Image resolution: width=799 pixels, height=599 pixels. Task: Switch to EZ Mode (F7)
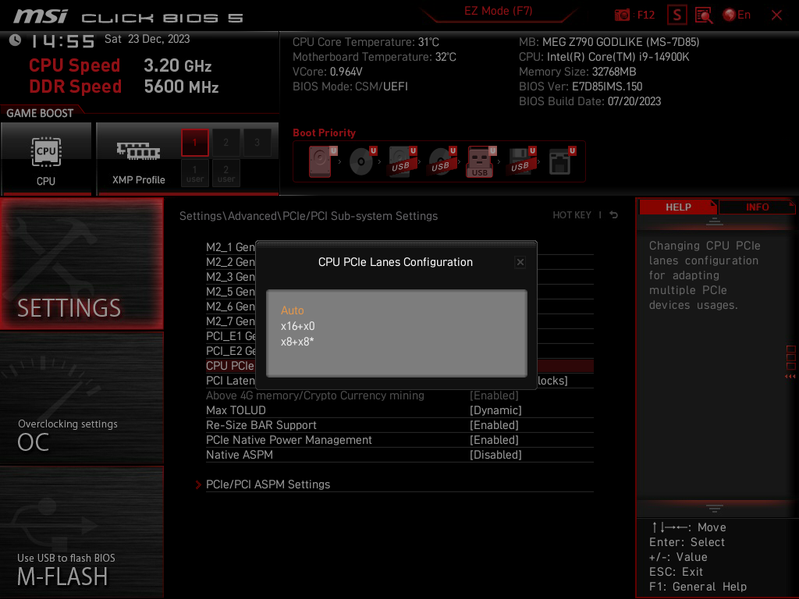click(x=498, y=11)
